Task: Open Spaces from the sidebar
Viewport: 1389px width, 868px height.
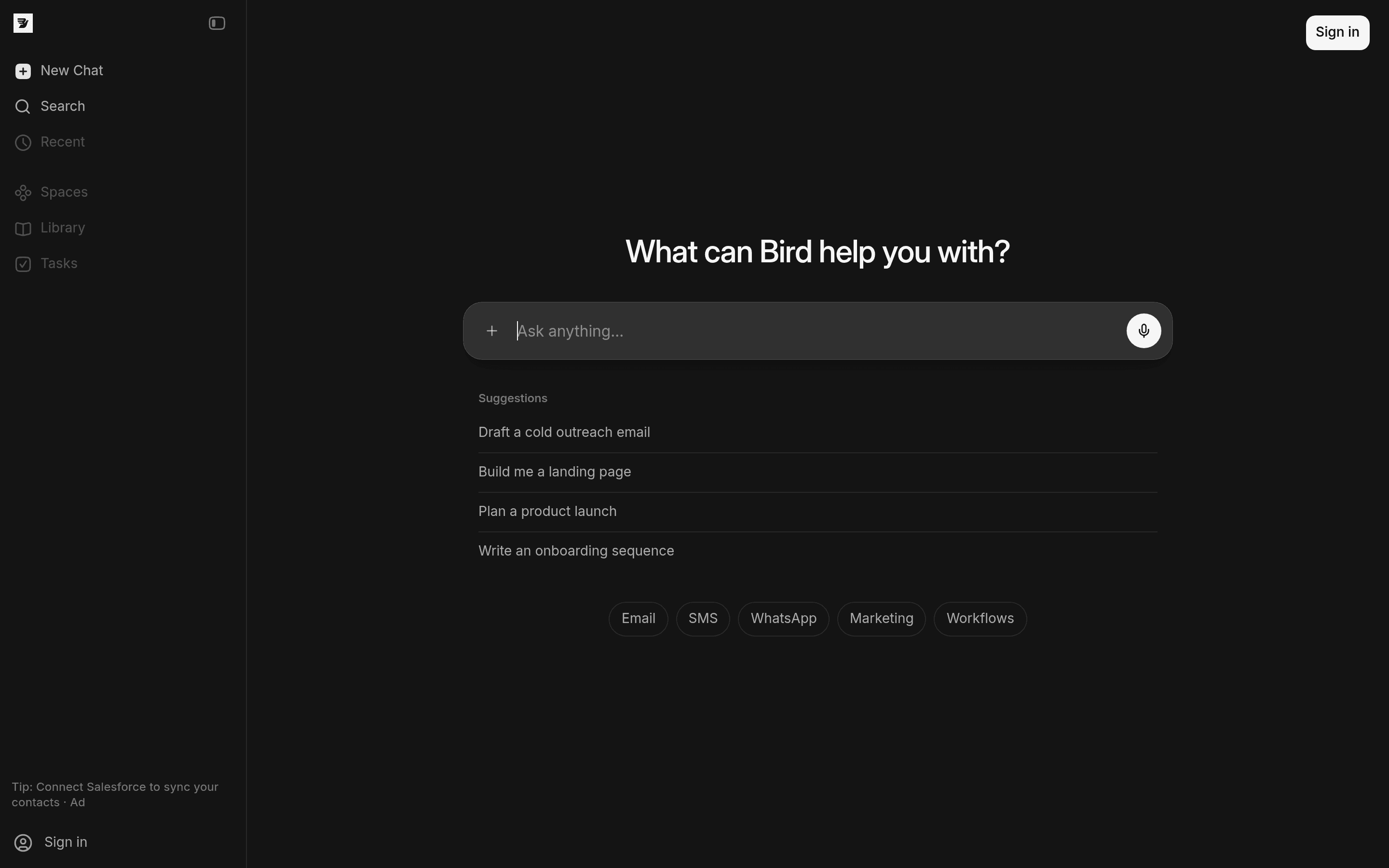Action: pyautogui.click(x=64, y=192)
